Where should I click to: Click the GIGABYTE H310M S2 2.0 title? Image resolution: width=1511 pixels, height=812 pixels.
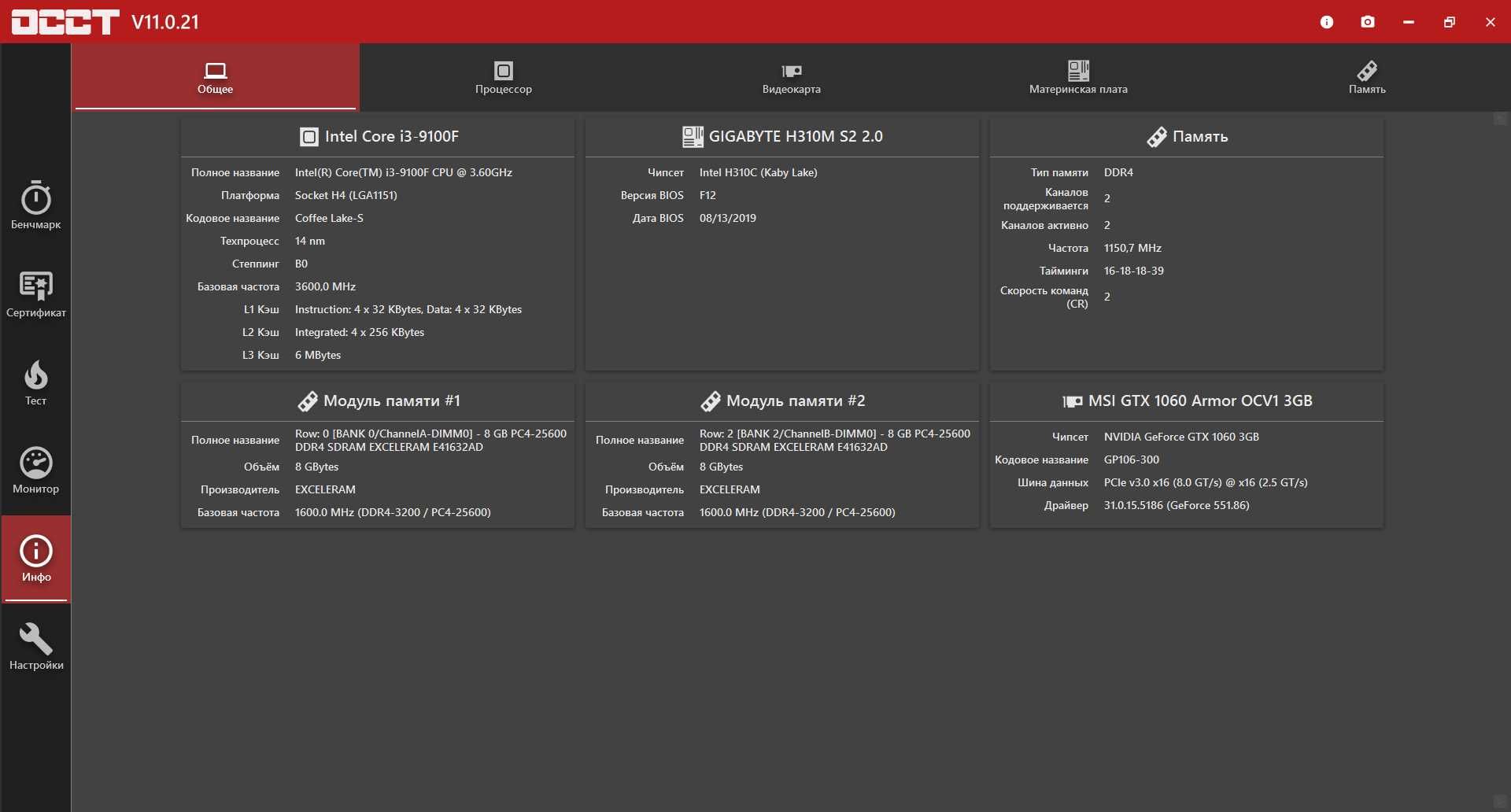tap(796, 136)
